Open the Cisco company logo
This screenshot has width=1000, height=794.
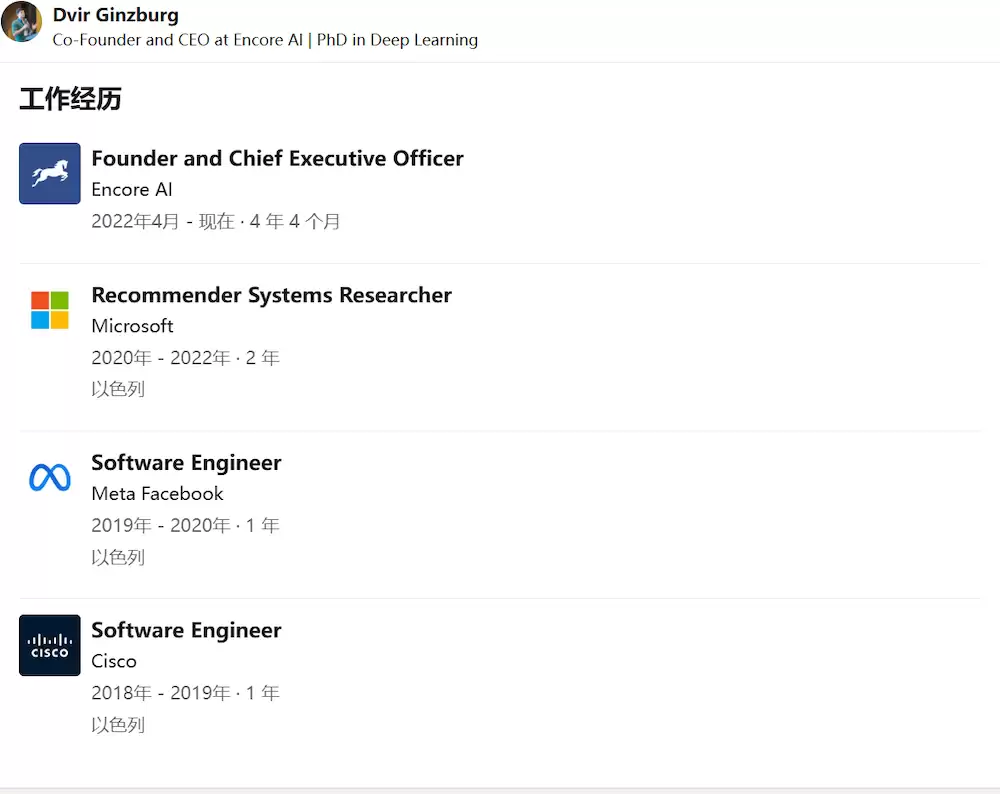[50, 645]
